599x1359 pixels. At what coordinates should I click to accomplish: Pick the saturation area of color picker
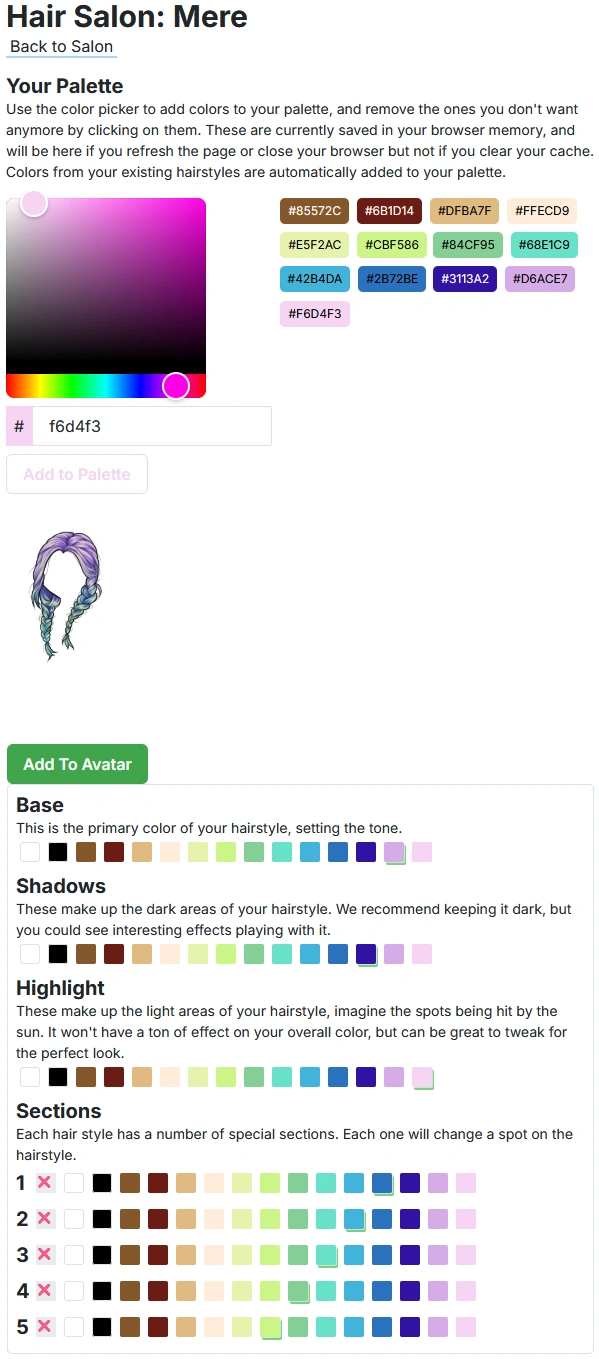106,286
